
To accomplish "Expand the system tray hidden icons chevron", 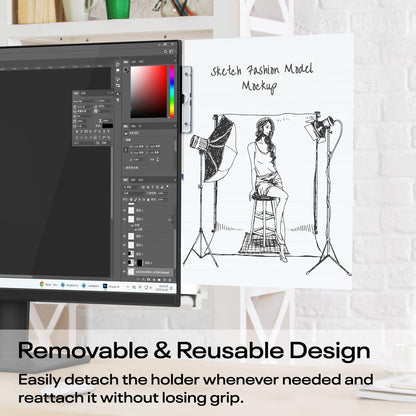I will [128, 287].
